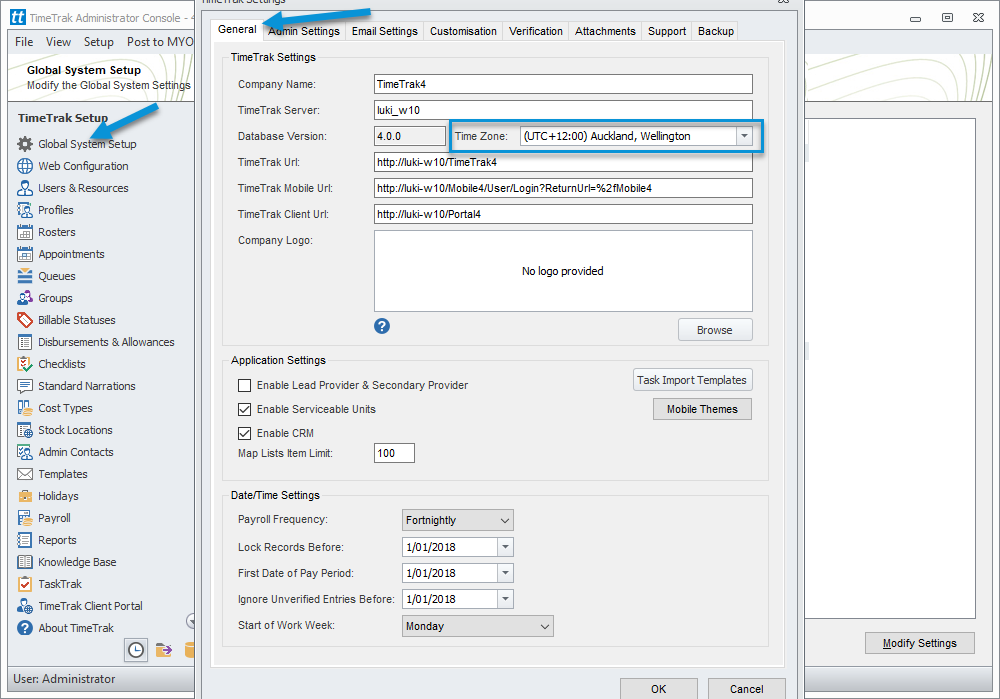Viewport: 1000px width, 699px height.
Task: Open Ignore Unverified Entries Before date picker
Action: click(x=505, y=600)
